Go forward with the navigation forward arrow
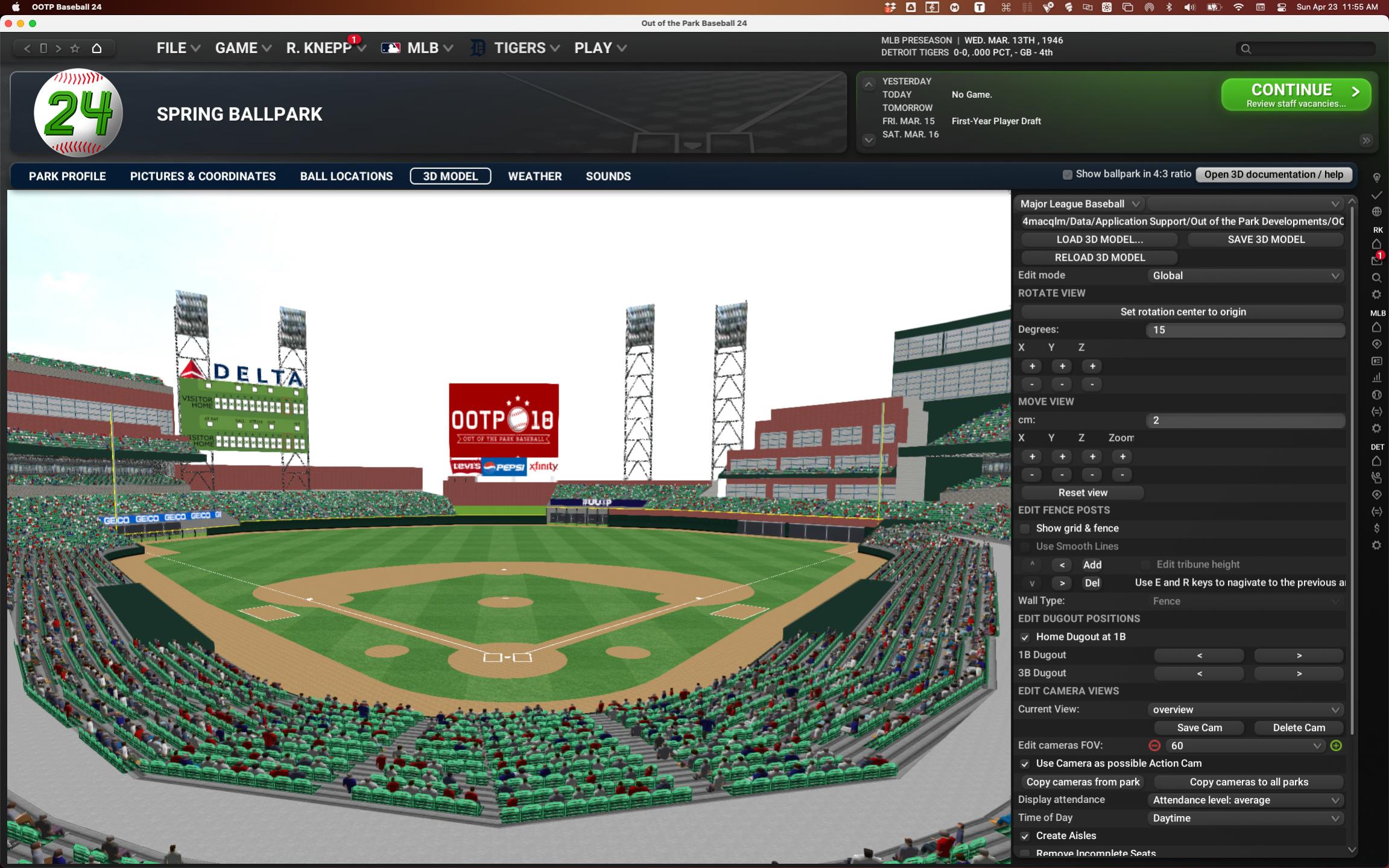This screenshot has width=1389, height=868. [59, 48]
